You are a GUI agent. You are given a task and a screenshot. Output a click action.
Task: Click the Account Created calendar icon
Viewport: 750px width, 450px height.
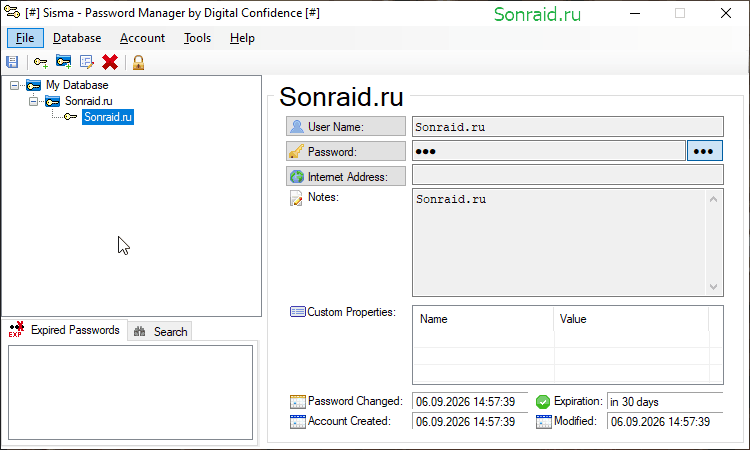[298, 422]
